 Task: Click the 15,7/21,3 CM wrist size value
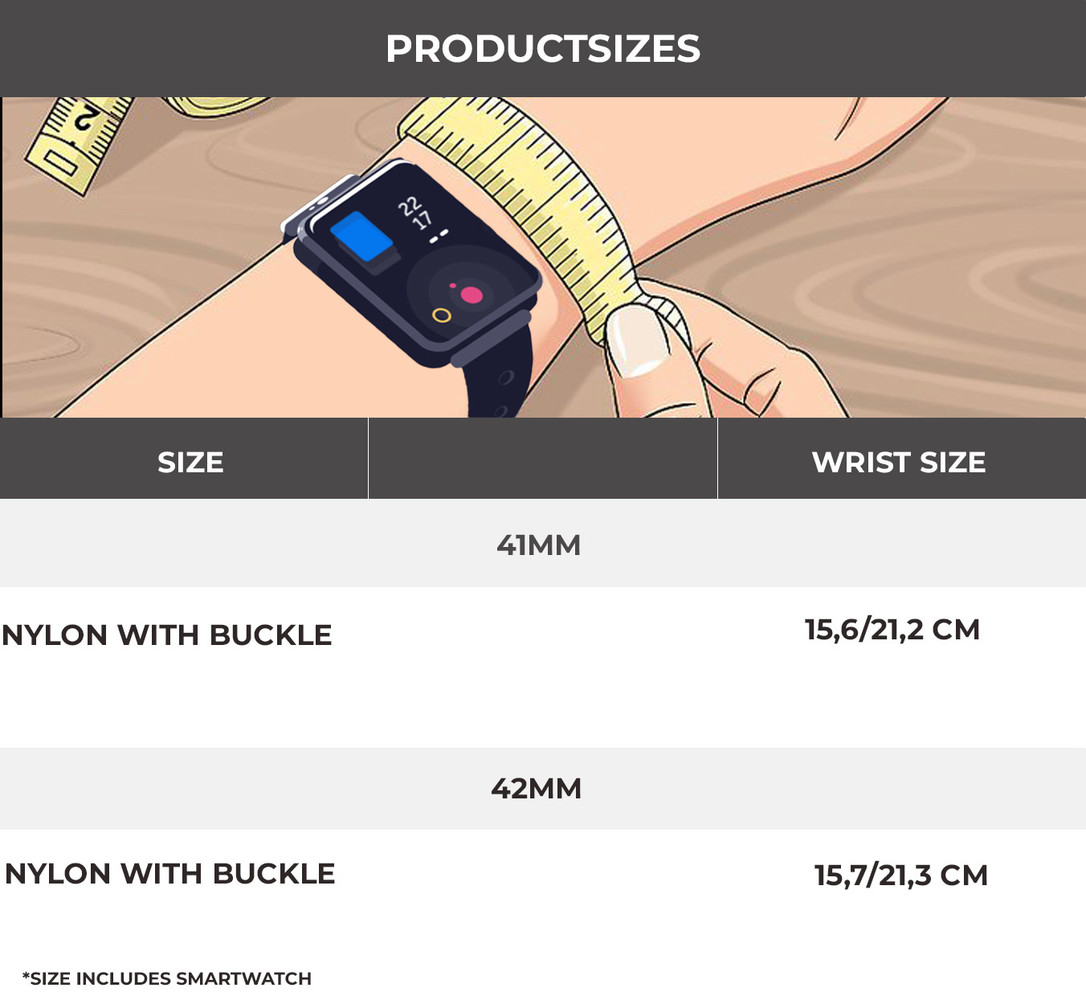(x=901, y=876)
